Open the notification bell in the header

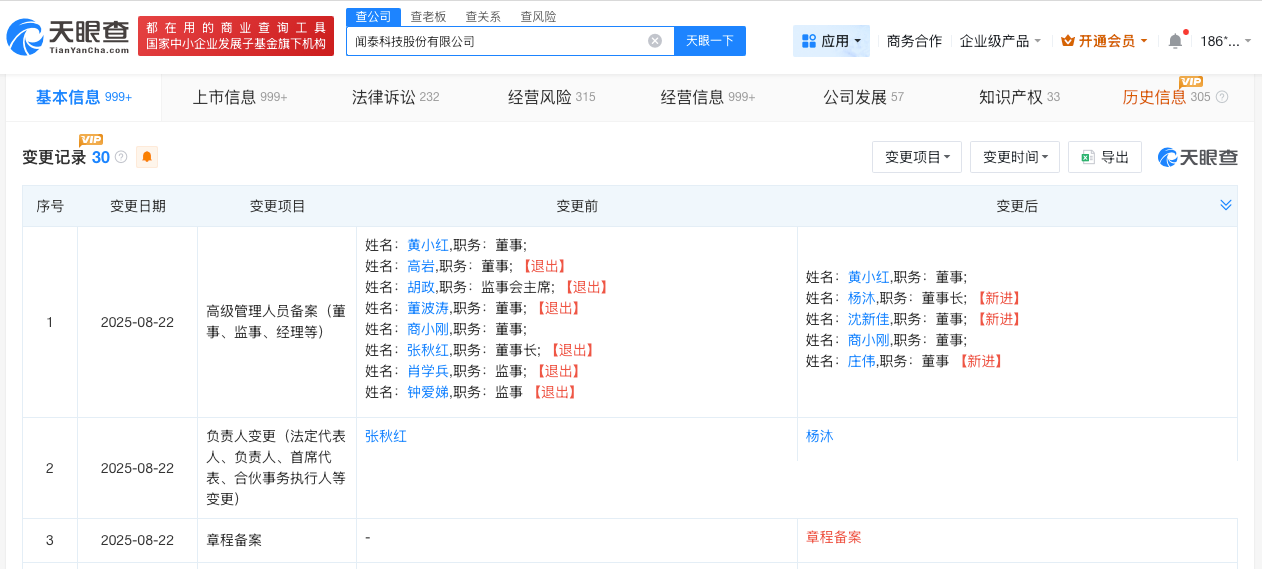1175,41
